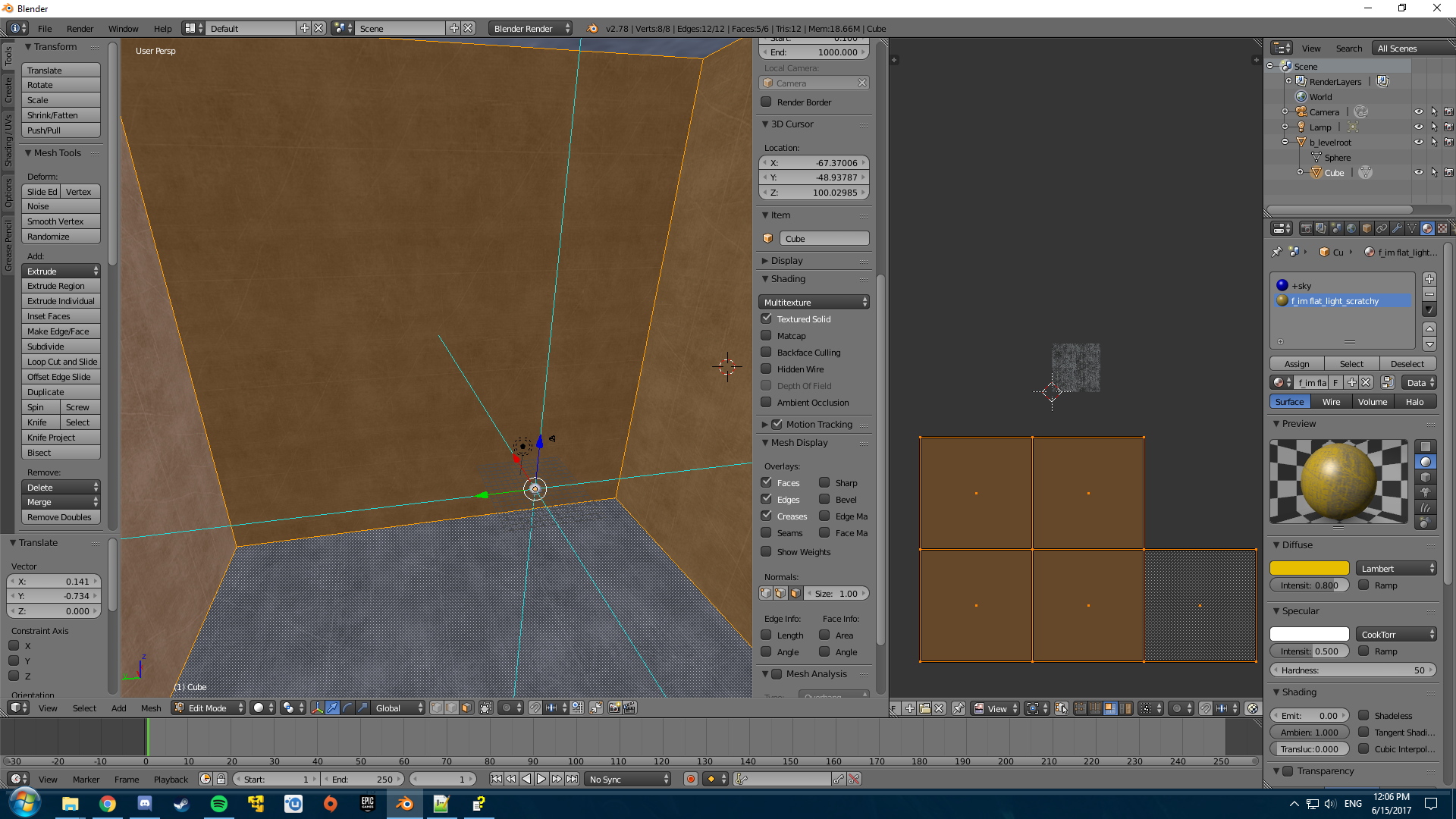Hide the Lamp with its eye icon
This screenshot has width=1456, height=819.
1418,127
